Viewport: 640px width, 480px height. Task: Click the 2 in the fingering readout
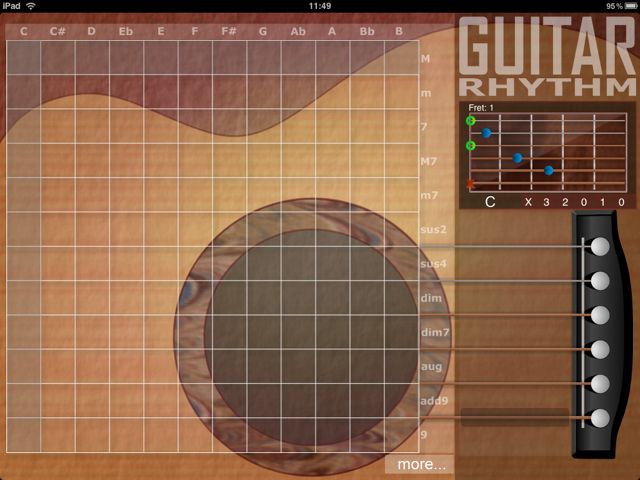click(x=565, y=202)
